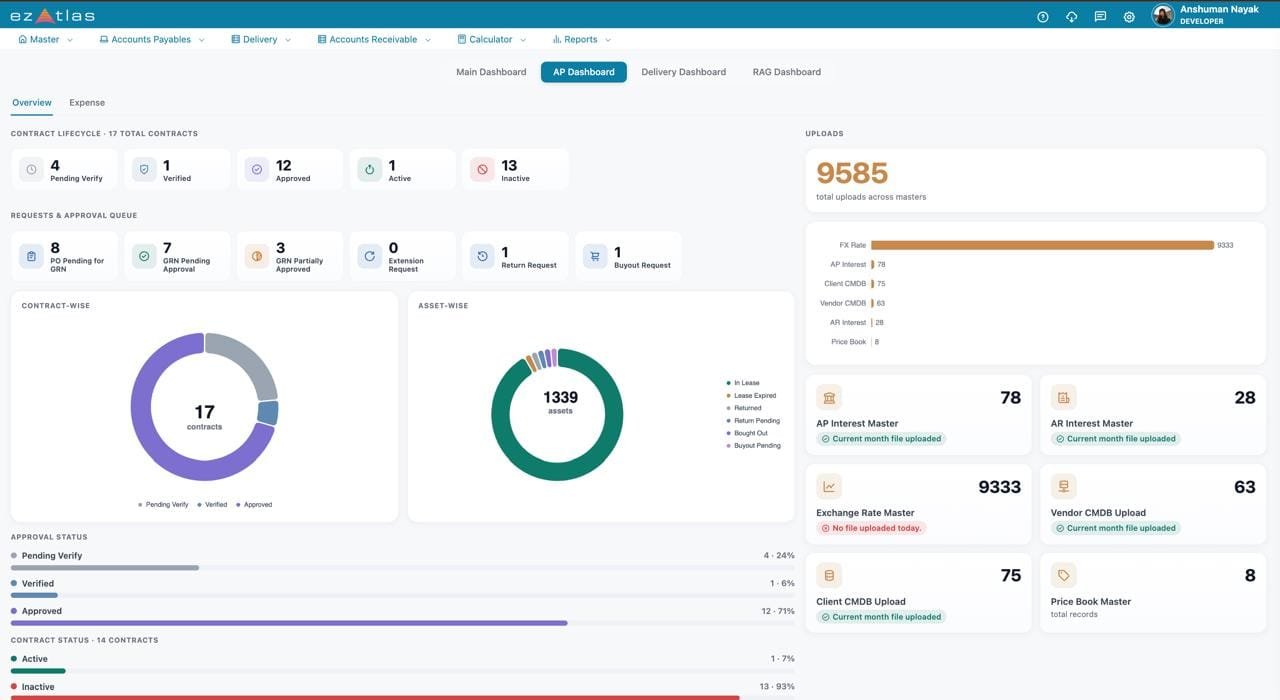Open the cloud download icon in header

1071,17
